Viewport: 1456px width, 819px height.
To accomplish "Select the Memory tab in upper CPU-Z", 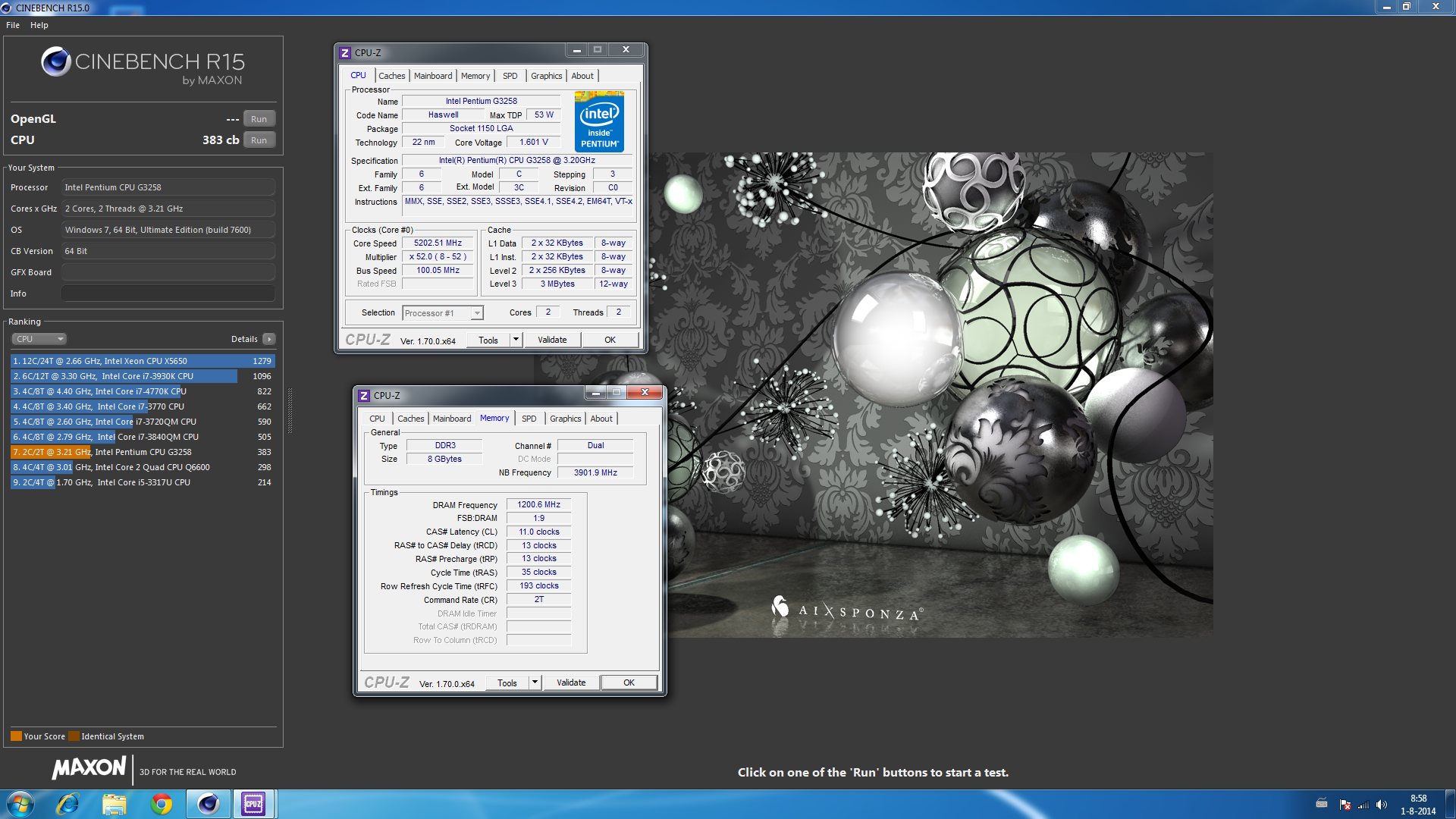I will coord(475,76).
